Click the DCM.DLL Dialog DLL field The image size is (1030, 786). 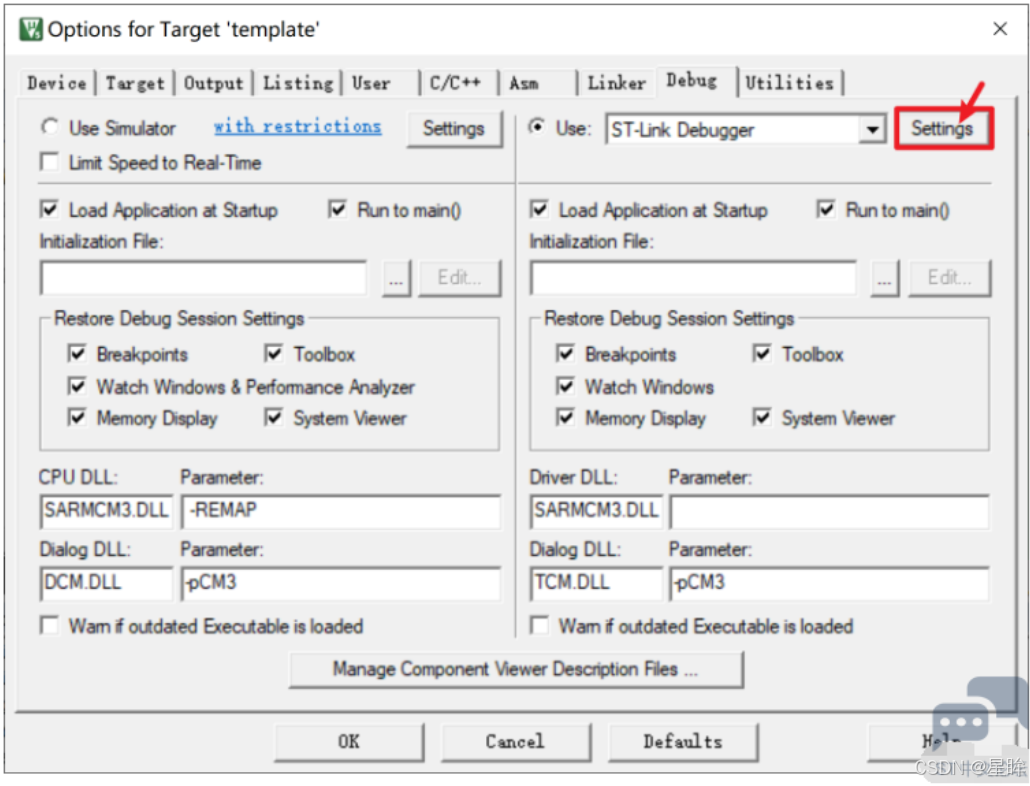click(x=106, y=583)
